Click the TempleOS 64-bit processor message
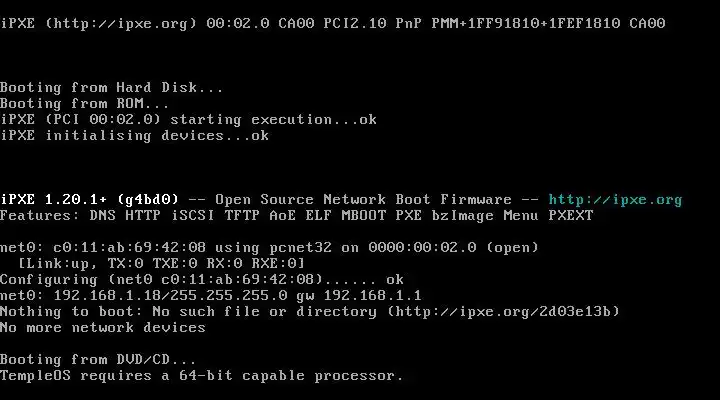 pos(202,376)
